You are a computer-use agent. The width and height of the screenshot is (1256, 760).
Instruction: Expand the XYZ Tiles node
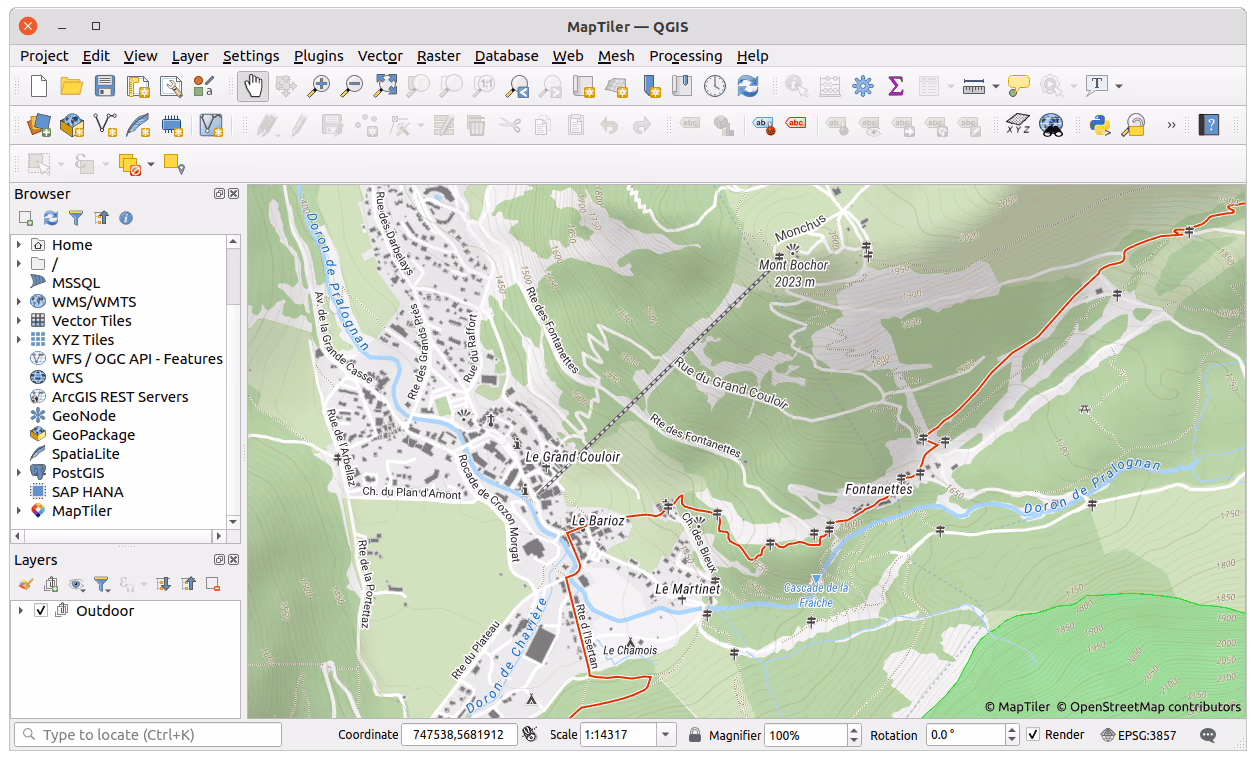pyautogui.click(x=19, y=340)
